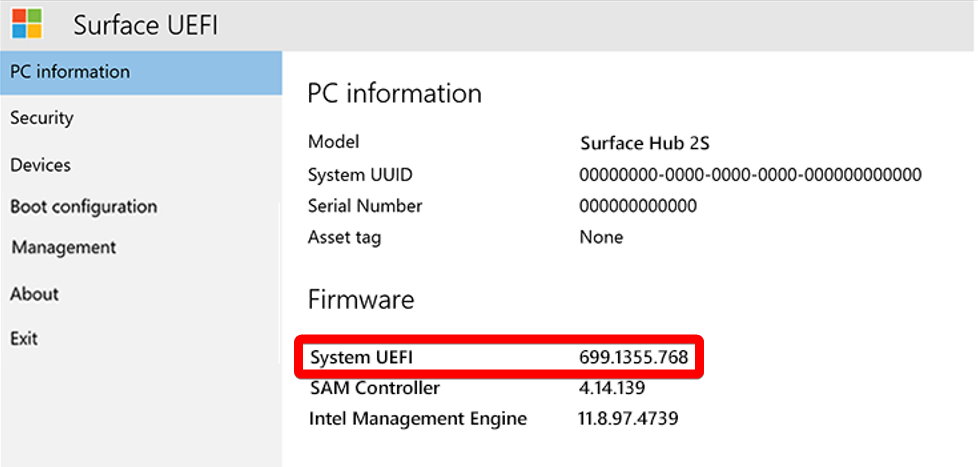
Task: Select the 00000000-0000-0000-0000-000000000000 UUID value
Action: (750, 175)
